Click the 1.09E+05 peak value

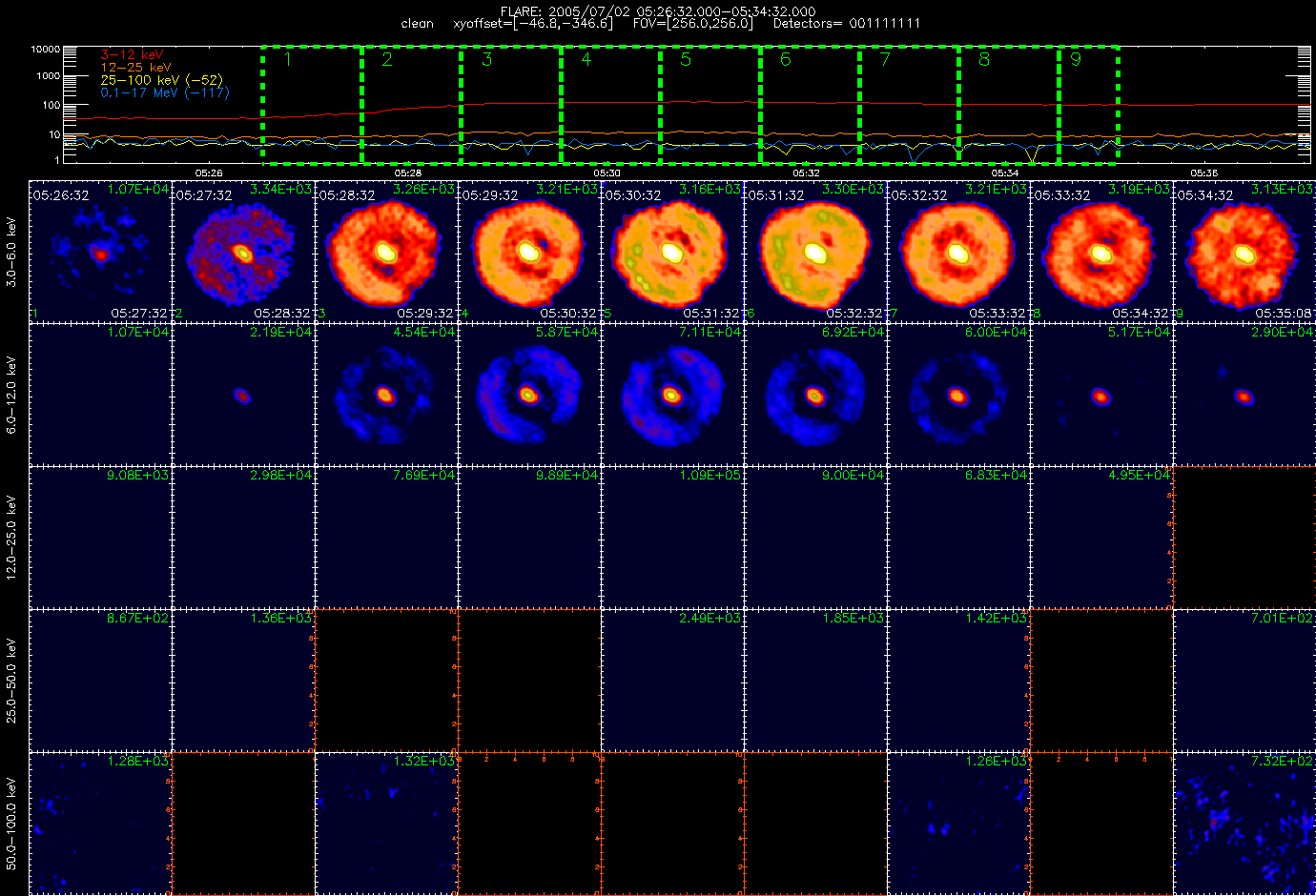coord(710,475)
